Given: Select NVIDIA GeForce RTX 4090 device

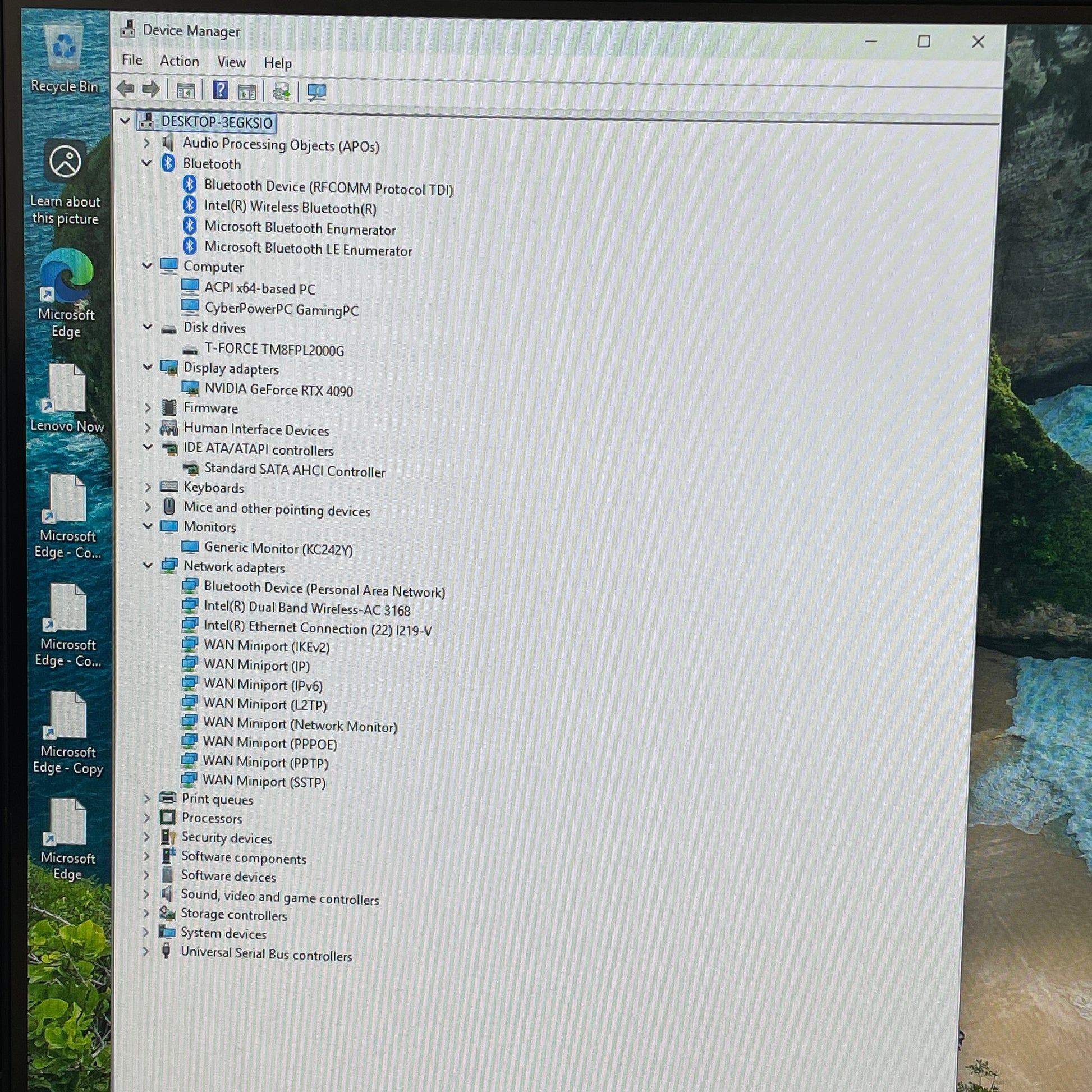Looking at the screenshot, I should [278, 390].
